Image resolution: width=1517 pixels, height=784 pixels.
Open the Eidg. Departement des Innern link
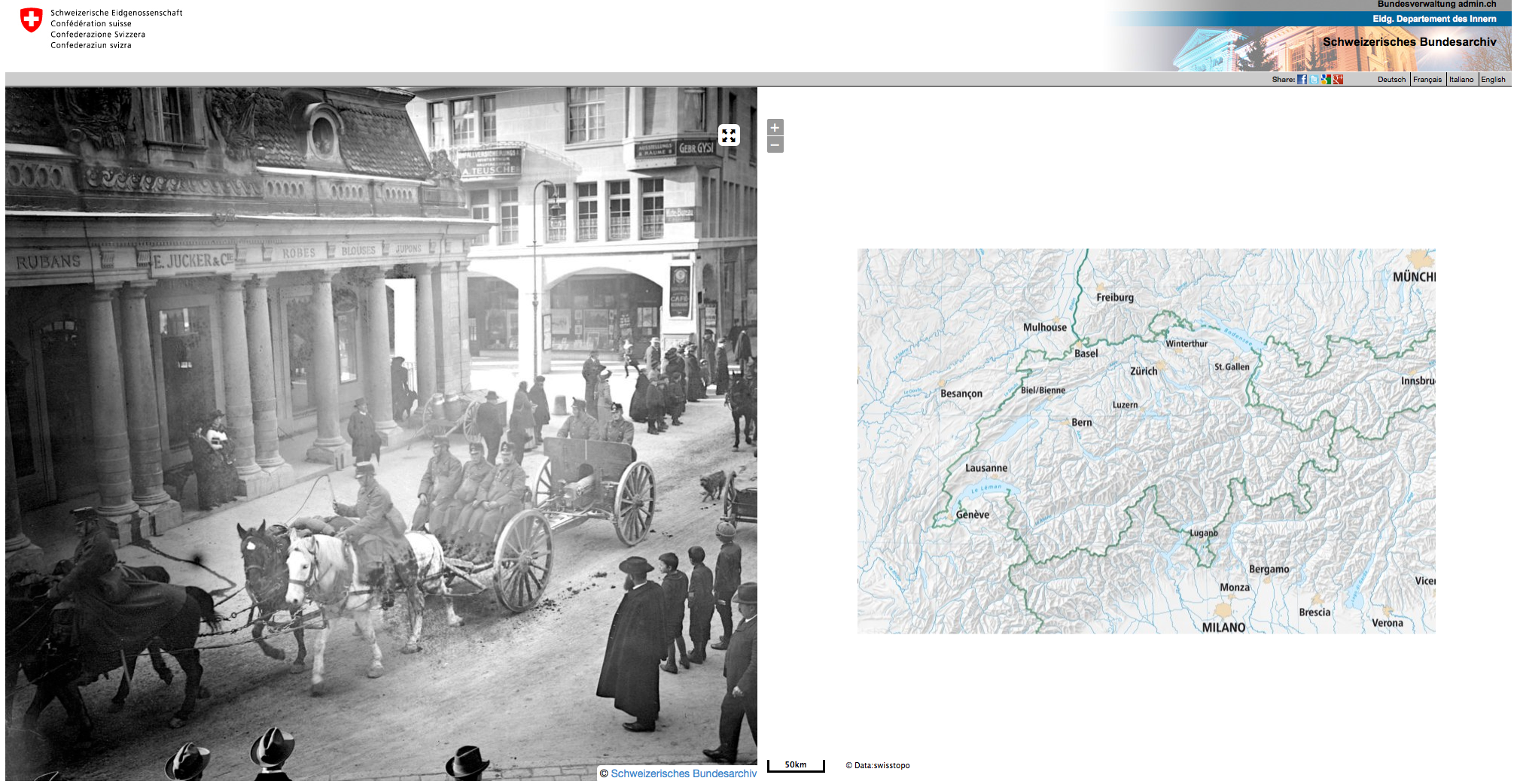[x=1433, y=19]
